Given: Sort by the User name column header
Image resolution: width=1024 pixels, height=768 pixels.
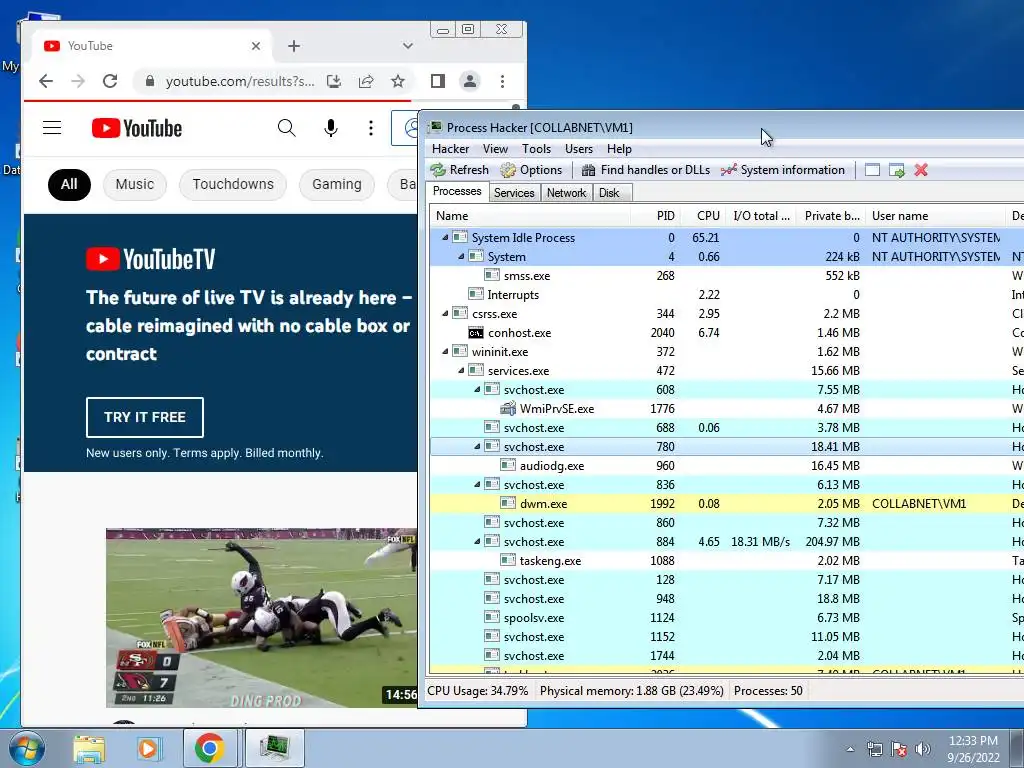Looking at the screenshot, I should click(936, 216).
